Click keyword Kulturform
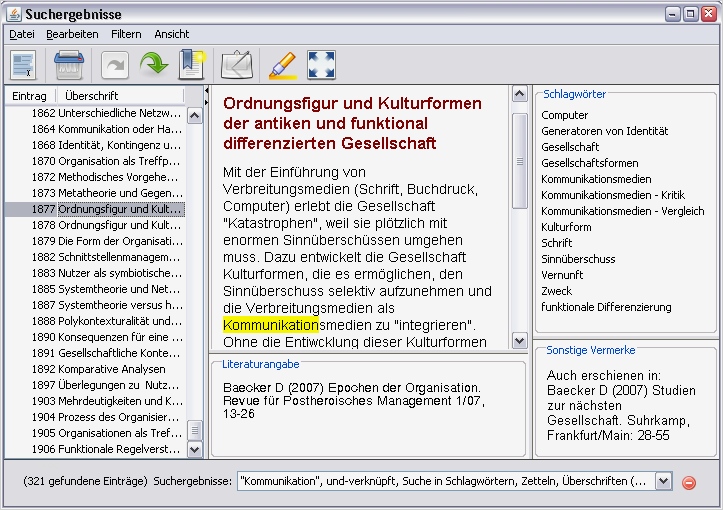Viewport: 723px width, 510px height. pos(566,227)
